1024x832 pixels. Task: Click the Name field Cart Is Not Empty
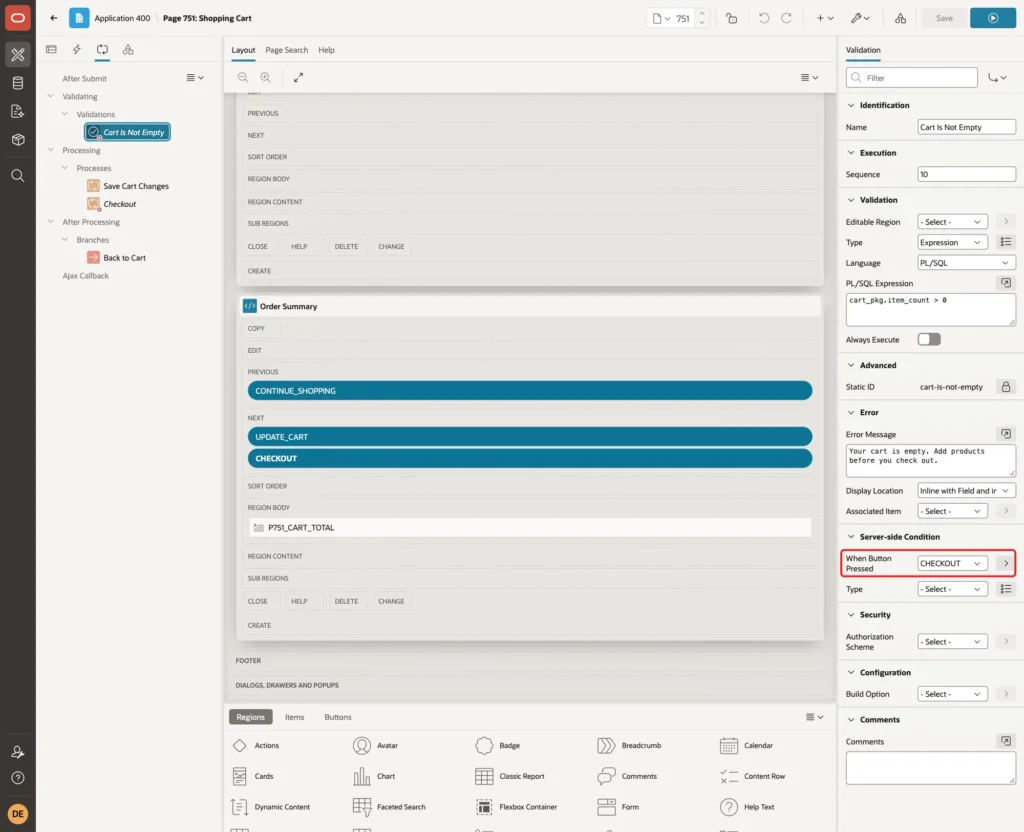click(967, 127)
